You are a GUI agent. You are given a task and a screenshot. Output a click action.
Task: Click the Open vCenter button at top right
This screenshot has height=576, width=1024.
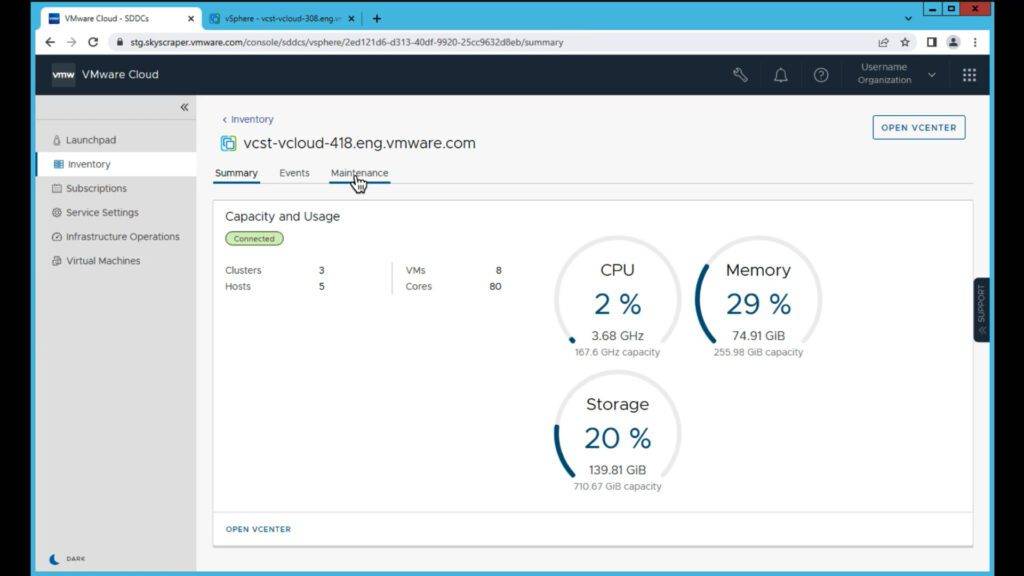coord(918,127)
